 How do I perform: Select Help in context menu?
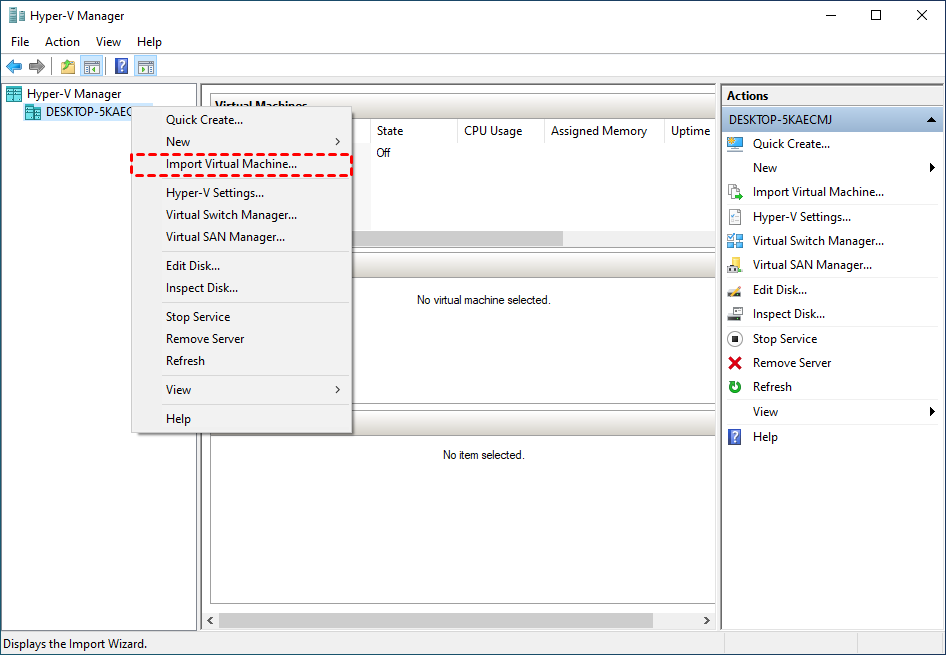pyautogui.click(x=241, y=419)
